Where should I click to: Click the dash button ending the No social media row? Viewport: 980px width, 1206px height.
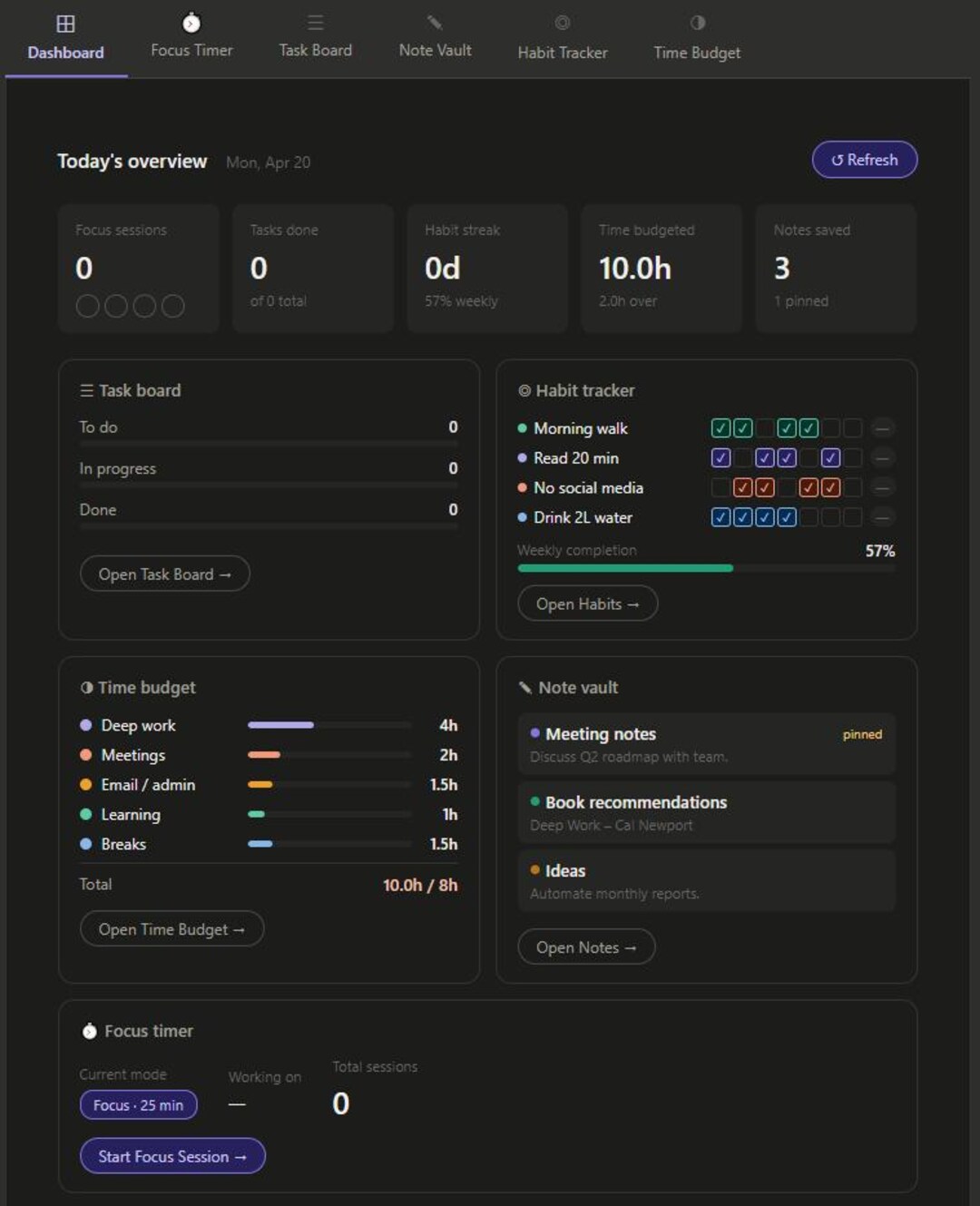pos(882,488)
